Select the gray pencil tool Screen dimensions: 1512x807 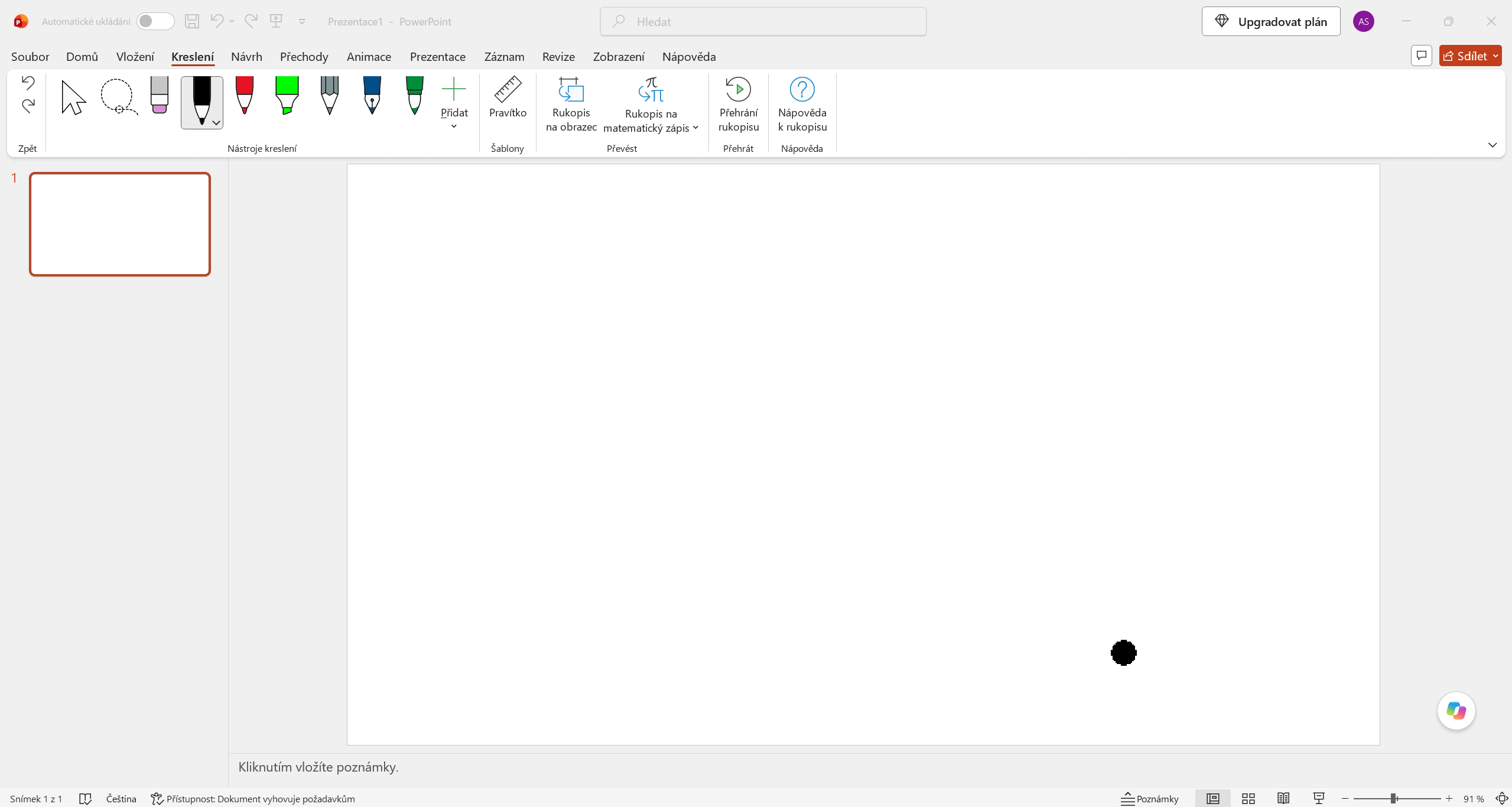pyautogui.click(x=330, y=95)
